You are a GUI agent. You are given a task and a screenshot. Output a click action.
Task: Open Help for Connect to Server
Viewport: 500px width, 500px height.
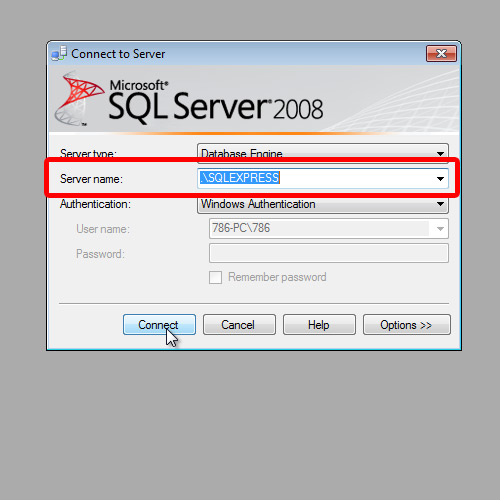pyautogui.click(x=319, y=324)
